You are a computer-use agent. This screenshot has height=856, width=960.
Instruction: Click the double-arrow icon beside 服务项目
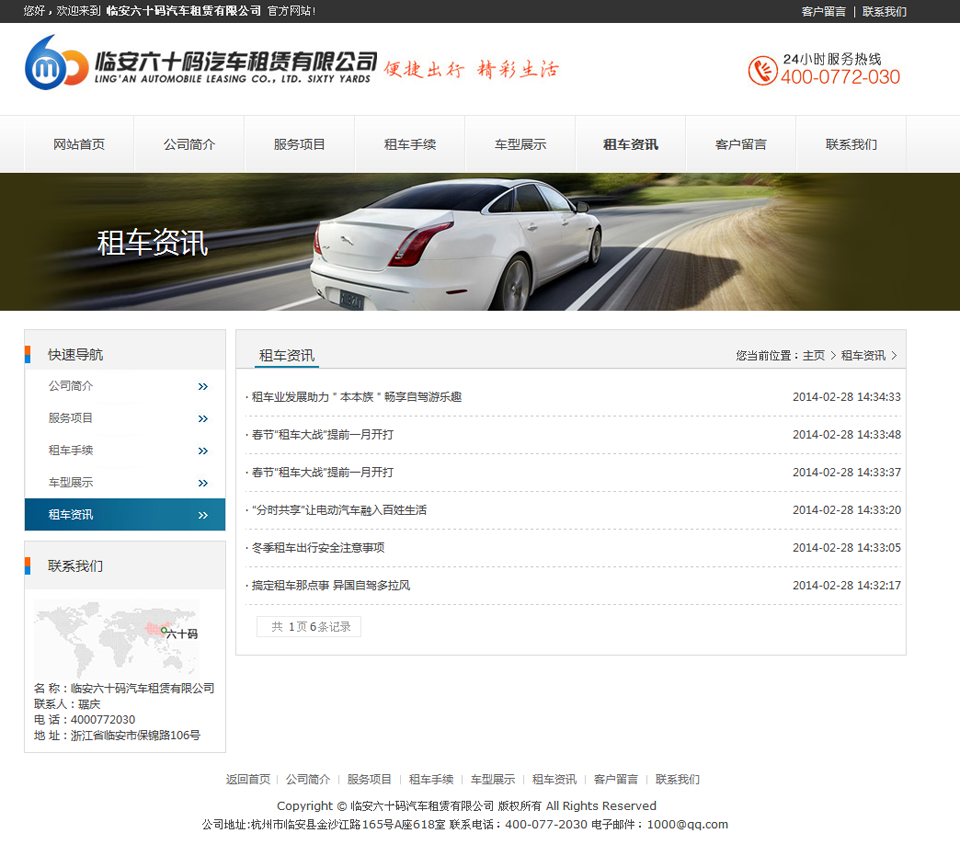203,419
